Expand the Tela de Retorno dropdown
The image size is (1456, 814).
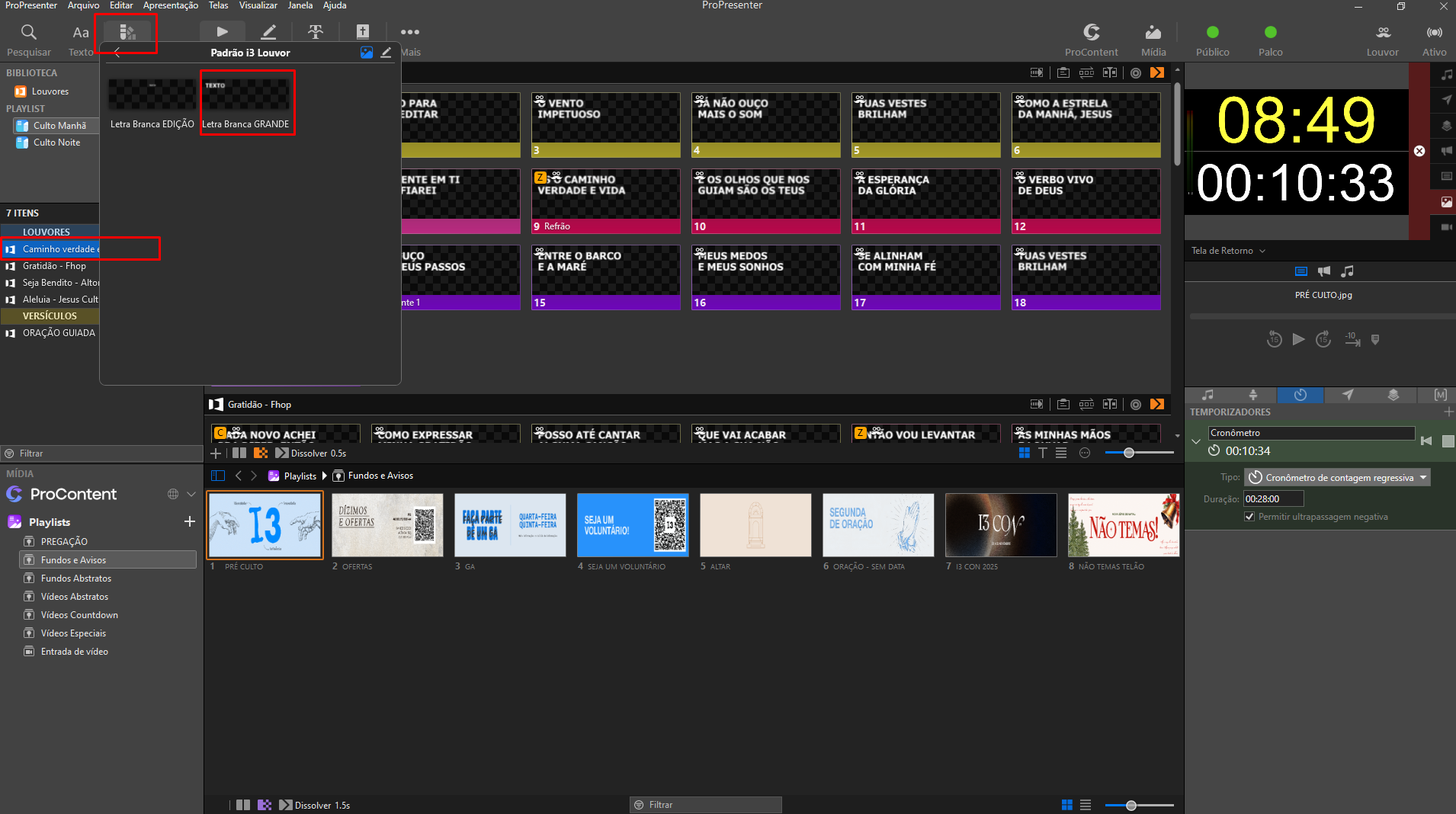tap(1228, 251)
